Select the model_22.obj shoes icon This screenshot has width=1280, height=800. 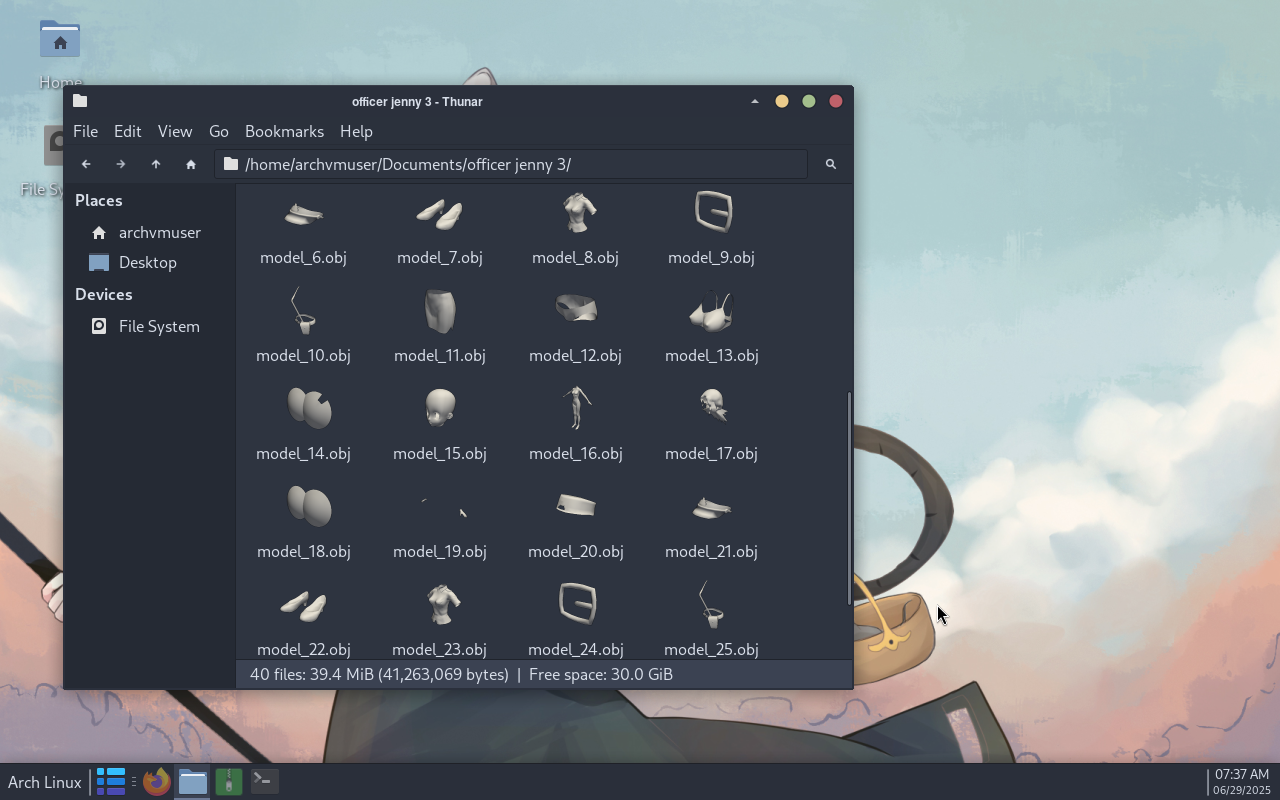(x=303, y=605)
